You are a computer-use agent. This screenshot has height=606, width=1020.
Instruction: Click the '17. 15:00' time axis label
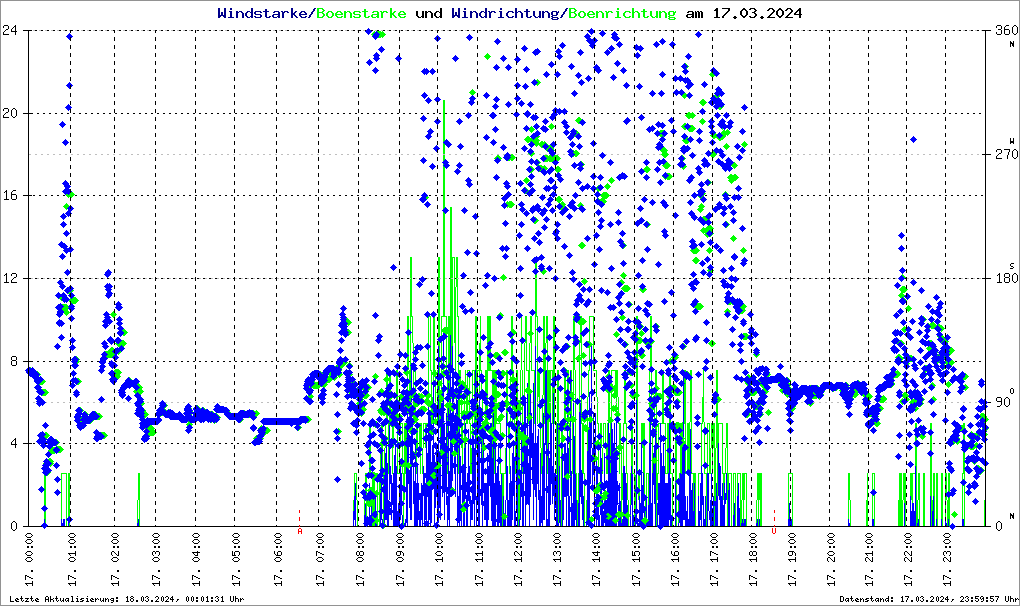click(636, 560)
